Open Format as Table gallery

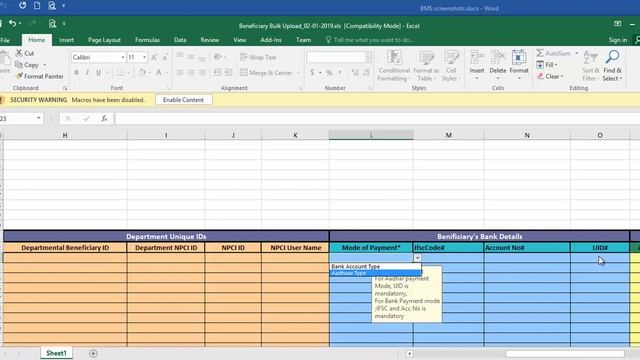[x=426, y=65]
